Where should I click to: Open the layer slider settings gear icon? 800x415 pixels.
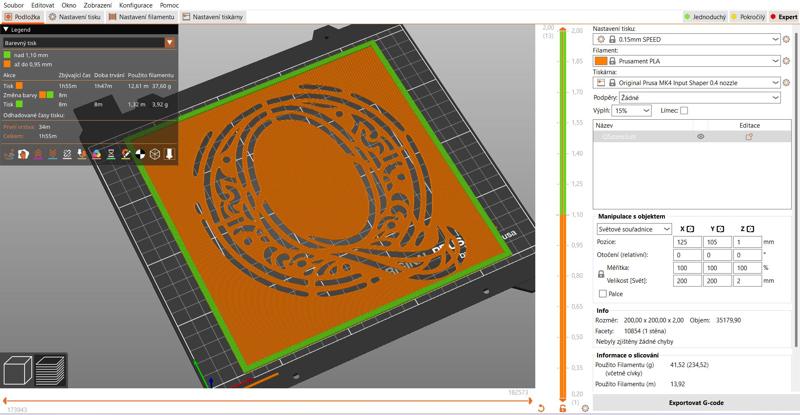click(x=585, y=408)
